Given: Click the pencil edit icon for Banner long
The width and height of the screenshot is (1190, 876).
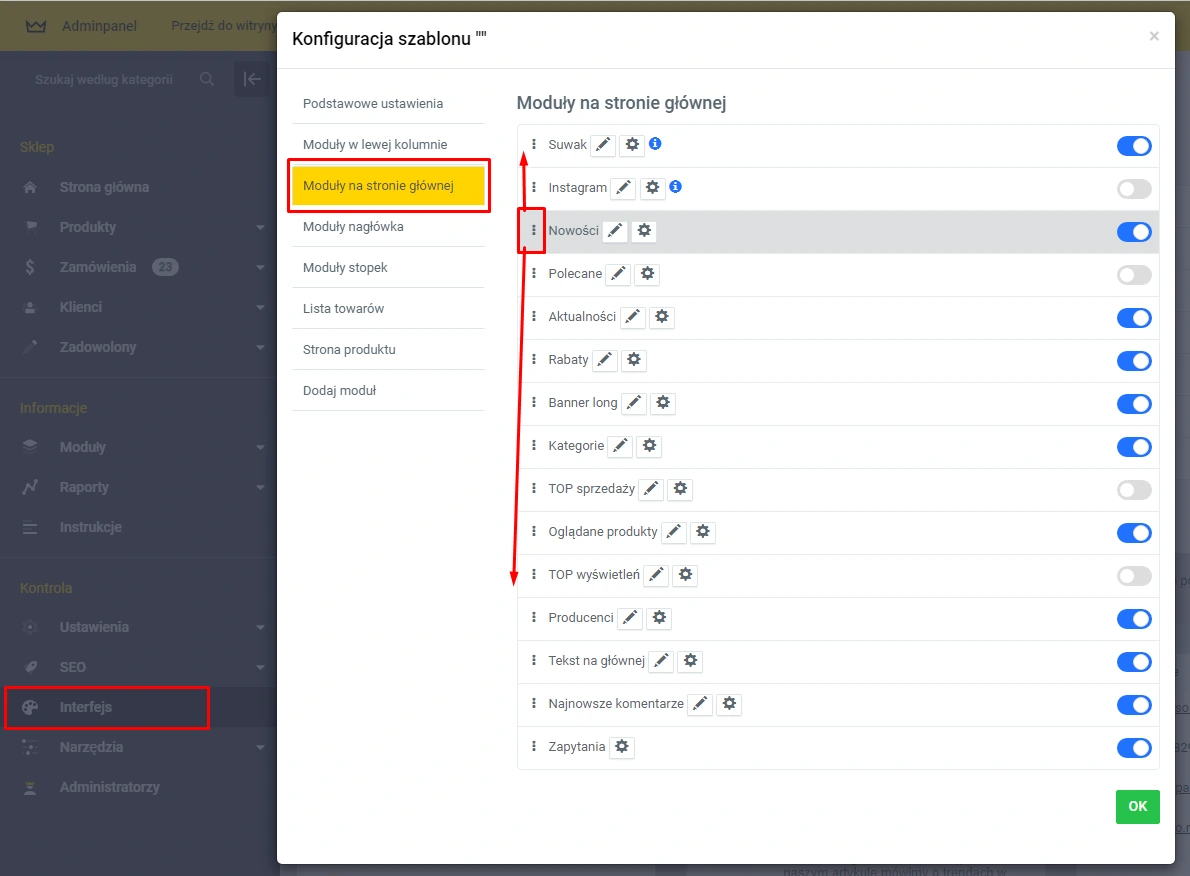Looking at the screenshot, I should 634,403.
